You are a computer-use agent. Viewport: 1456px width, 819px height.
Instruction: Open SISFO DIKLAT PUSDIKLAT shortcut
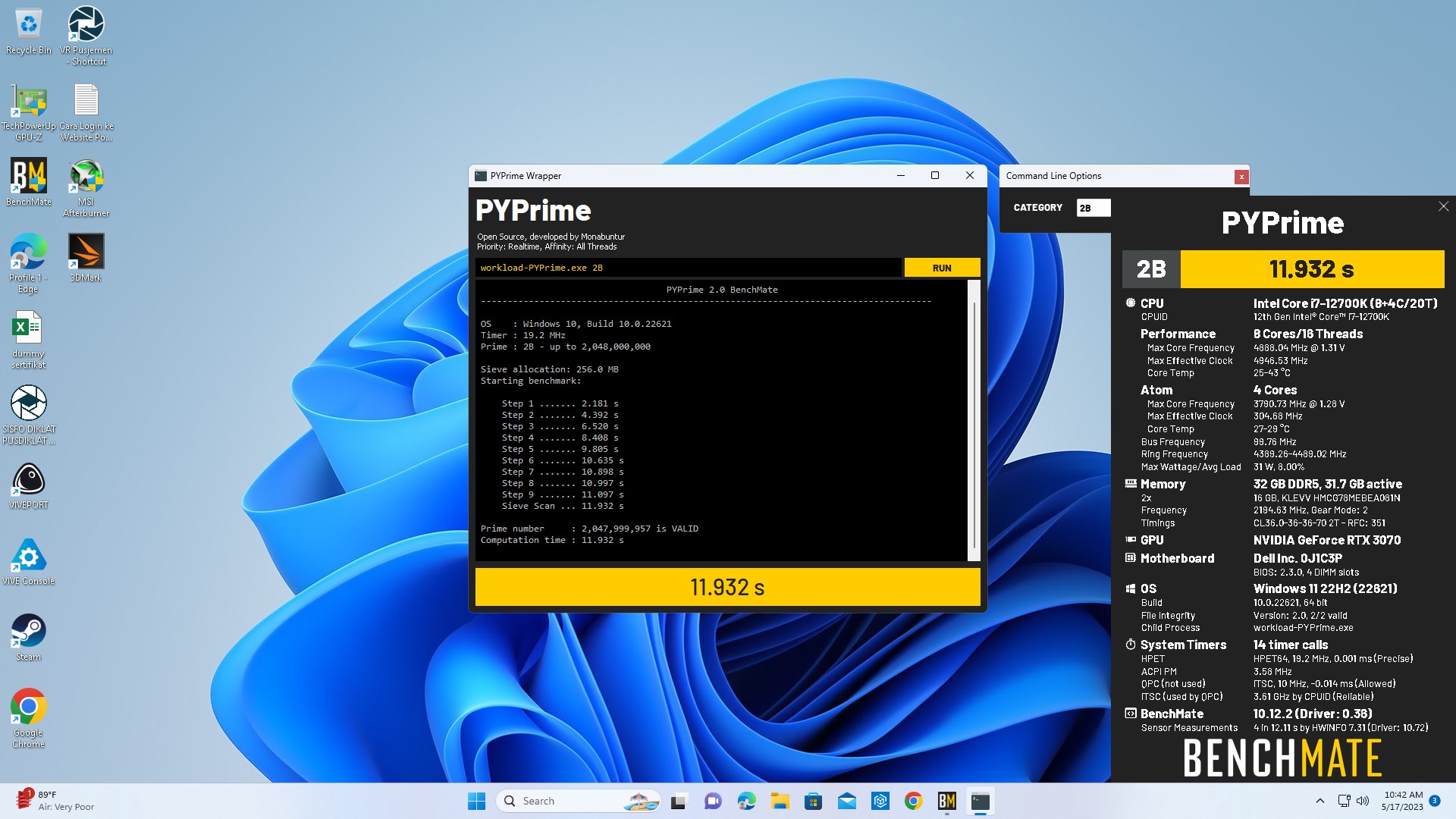pyautogui.click(x=29, y=415)
